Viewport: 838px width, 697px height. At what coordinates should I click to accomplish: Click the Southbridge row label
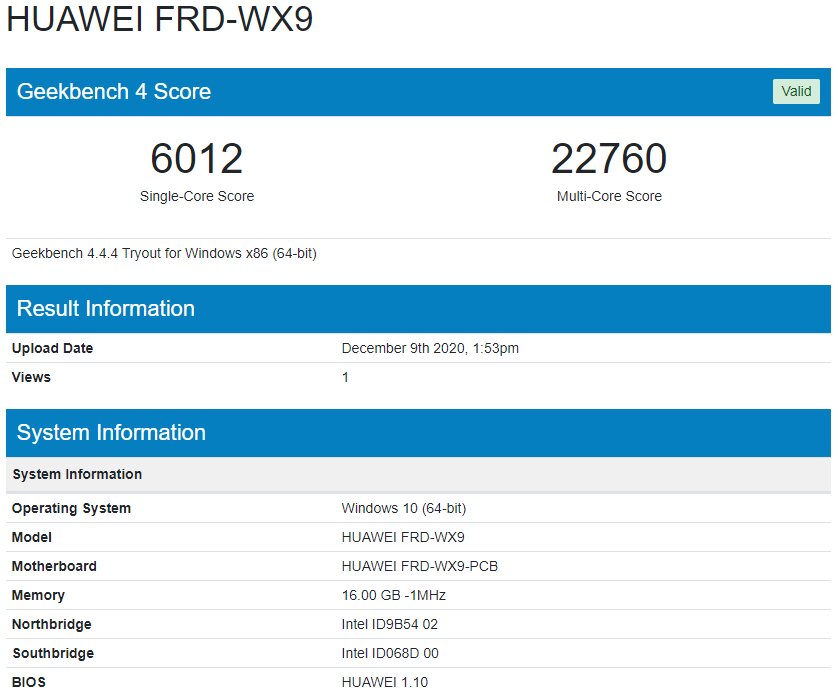click(x=53, y=653)
